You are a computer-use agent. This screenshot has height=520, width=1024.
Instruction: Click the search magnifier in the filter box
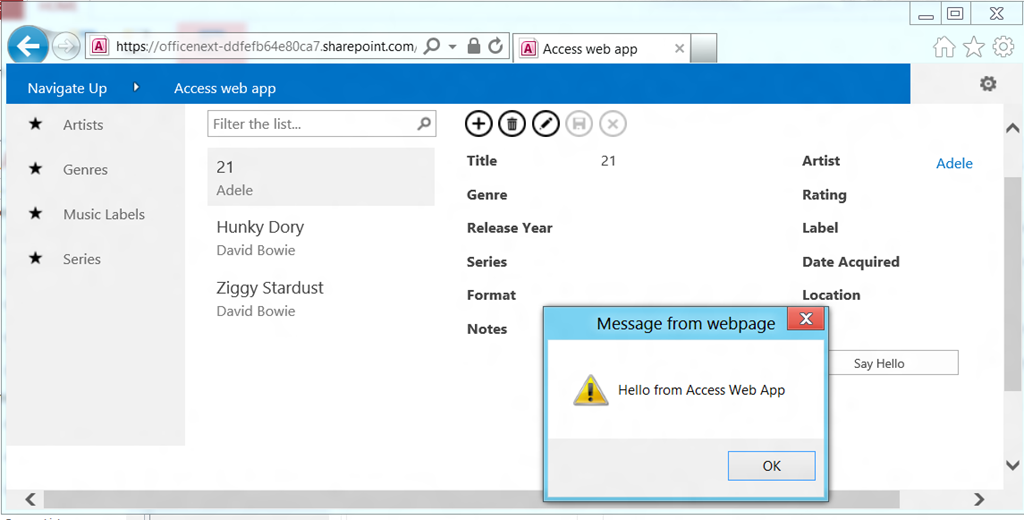[x=424, y=123]
